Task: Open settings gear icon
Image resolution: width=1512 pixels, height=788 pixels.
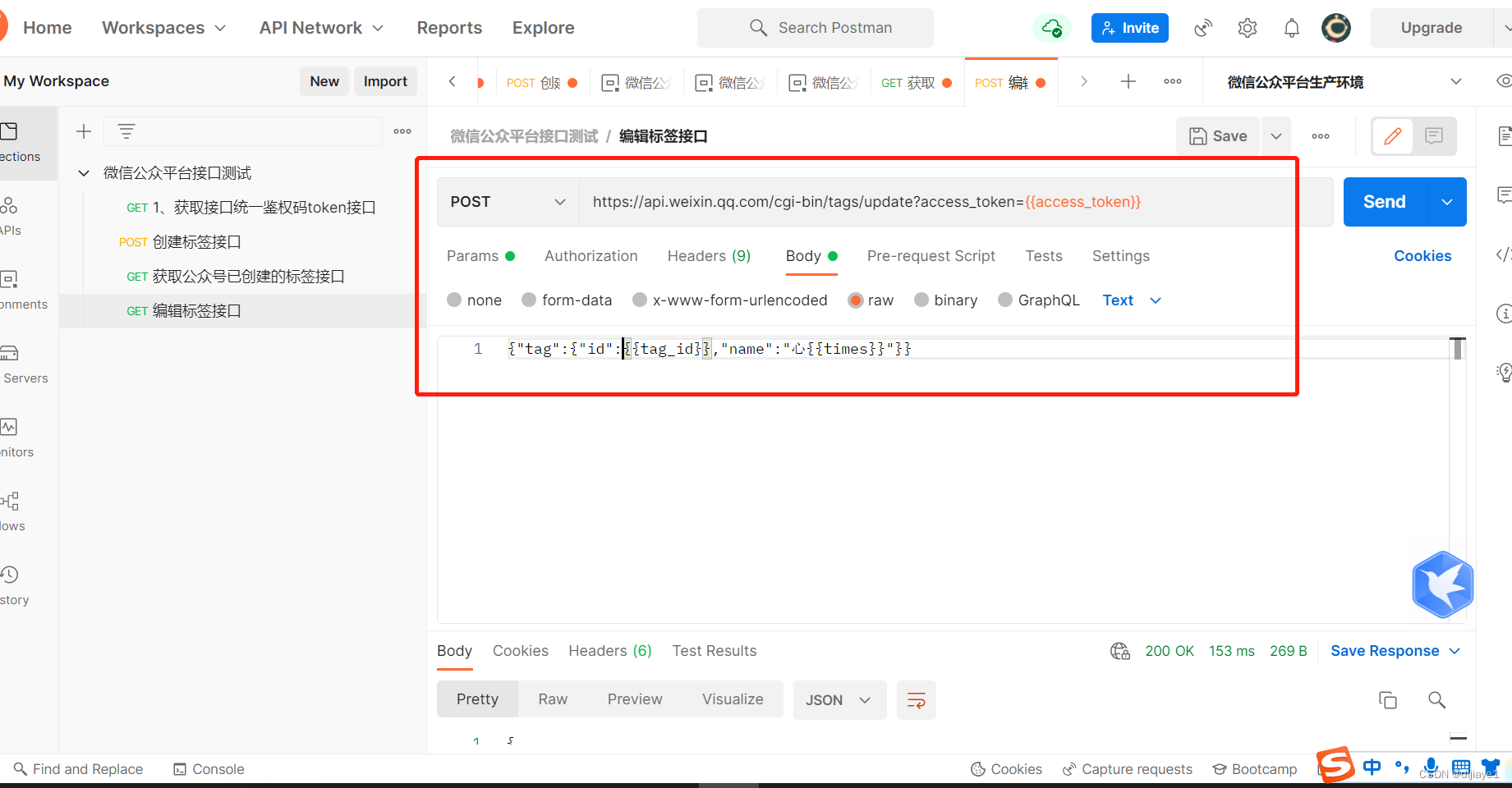Action: [x=1248, y=28]
